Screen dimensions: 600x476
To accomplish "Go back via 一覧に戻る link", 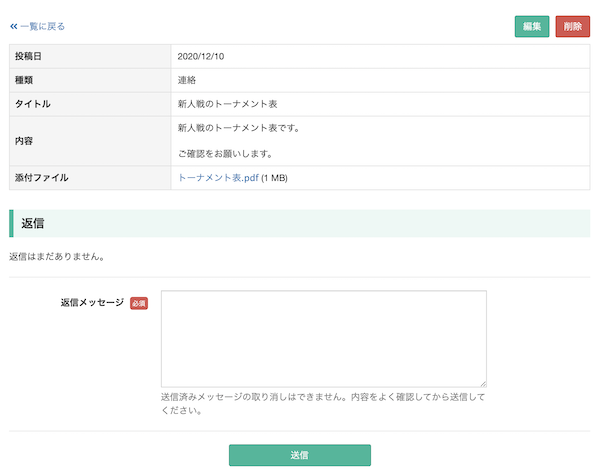I will pos(38,26).
